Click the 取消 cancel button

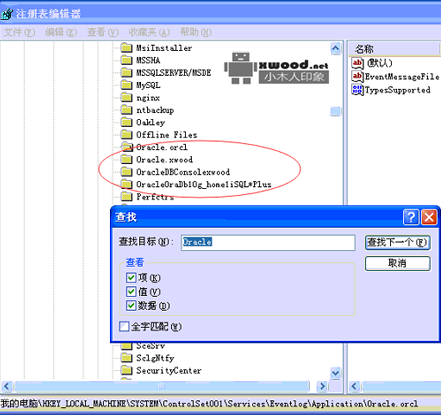398,263
